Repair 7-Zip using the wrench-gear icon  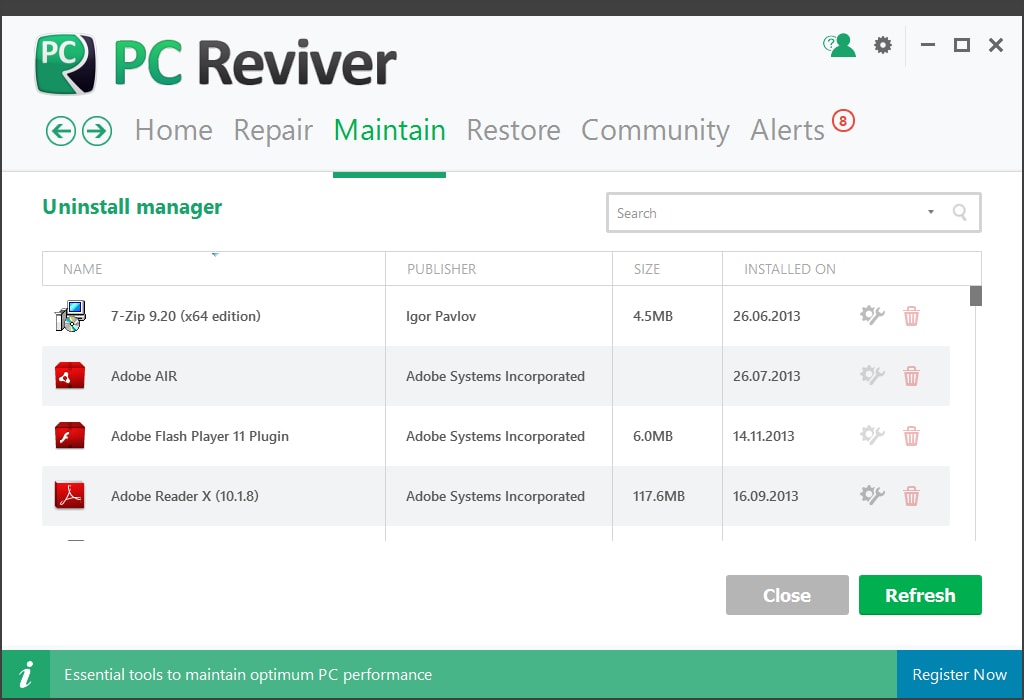[872, 315]
